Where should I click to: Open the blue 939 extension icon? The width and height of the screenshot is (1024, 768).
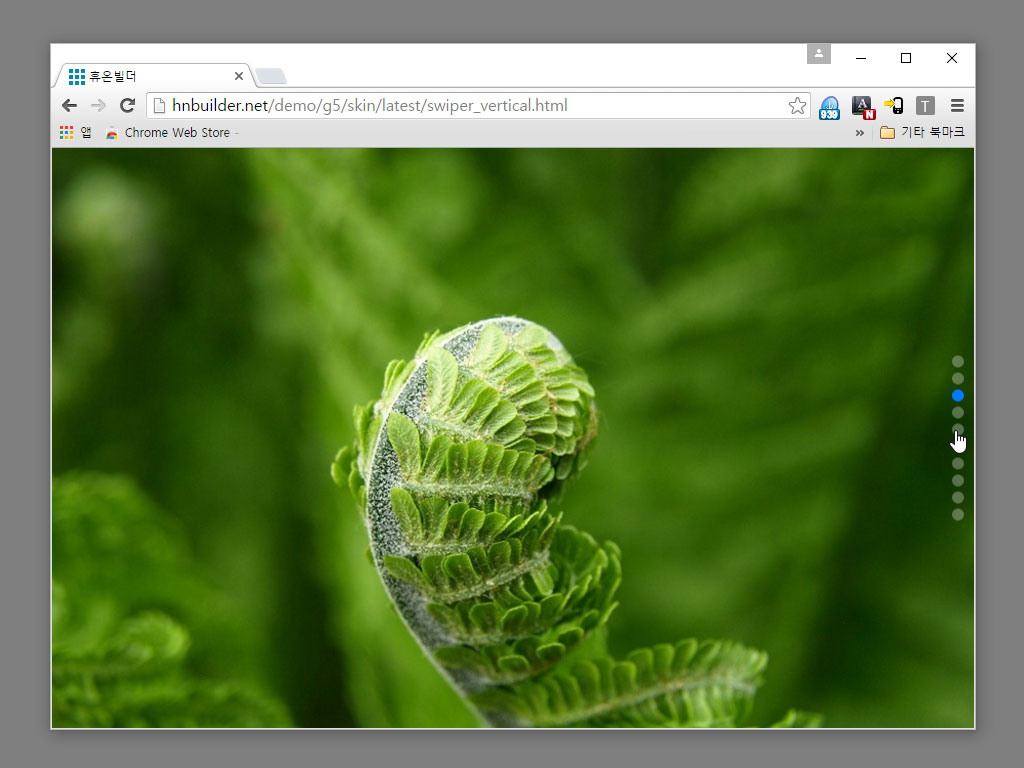[x=829, y=107]
